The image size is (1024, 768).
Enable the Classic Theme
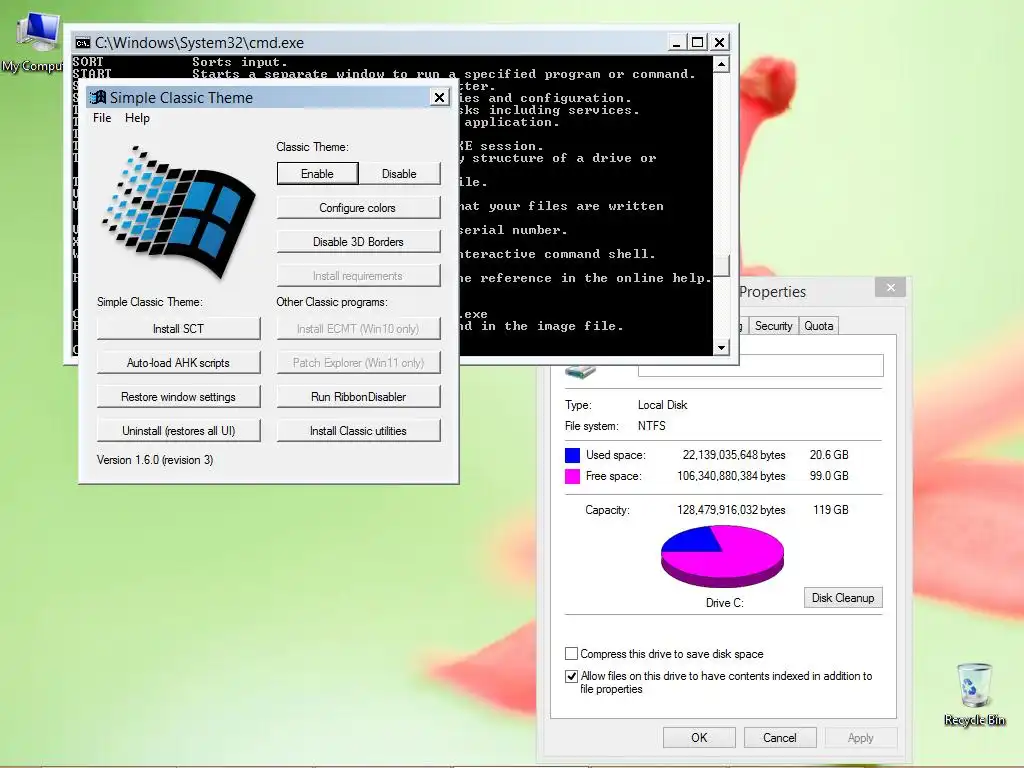[317, 174]
